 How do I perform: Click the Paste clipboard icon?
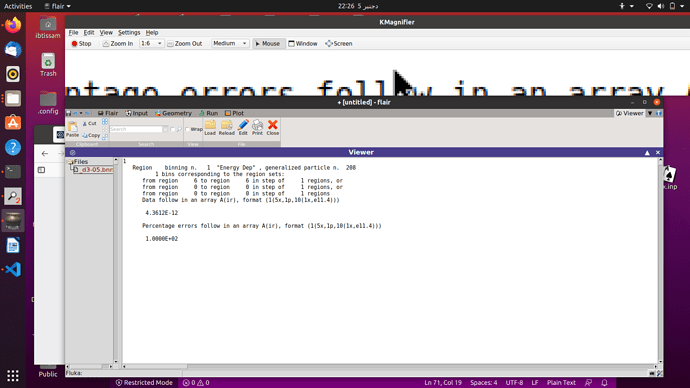point(73,129)
